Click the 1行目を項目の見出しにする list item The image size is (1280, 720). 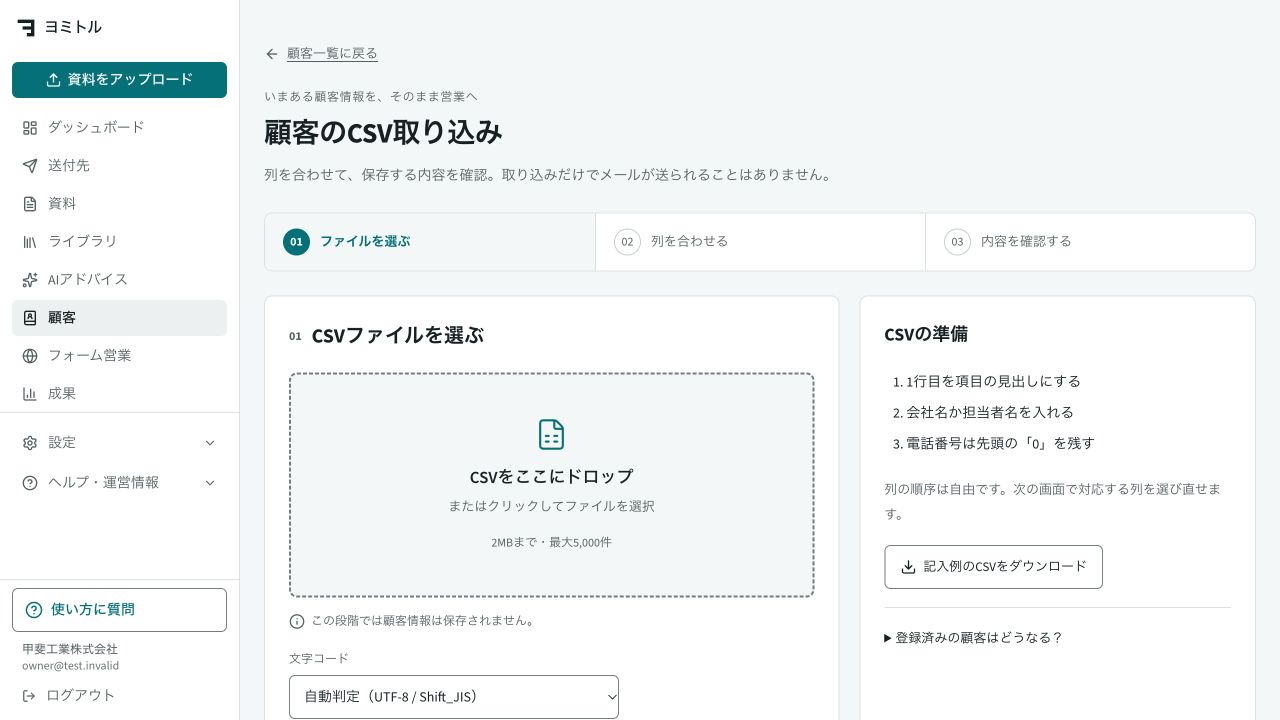[993, 381]
